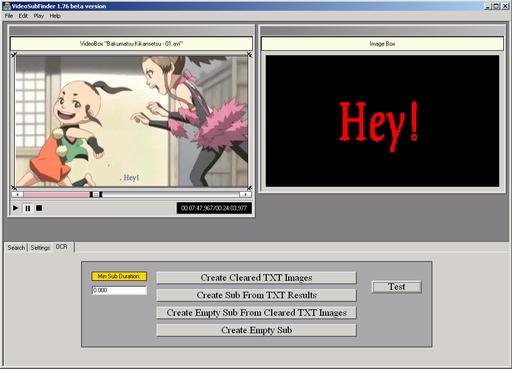Click the left arrow of the seek bar
The height and width of the screenshot is (369, 512).
point(17,194)
